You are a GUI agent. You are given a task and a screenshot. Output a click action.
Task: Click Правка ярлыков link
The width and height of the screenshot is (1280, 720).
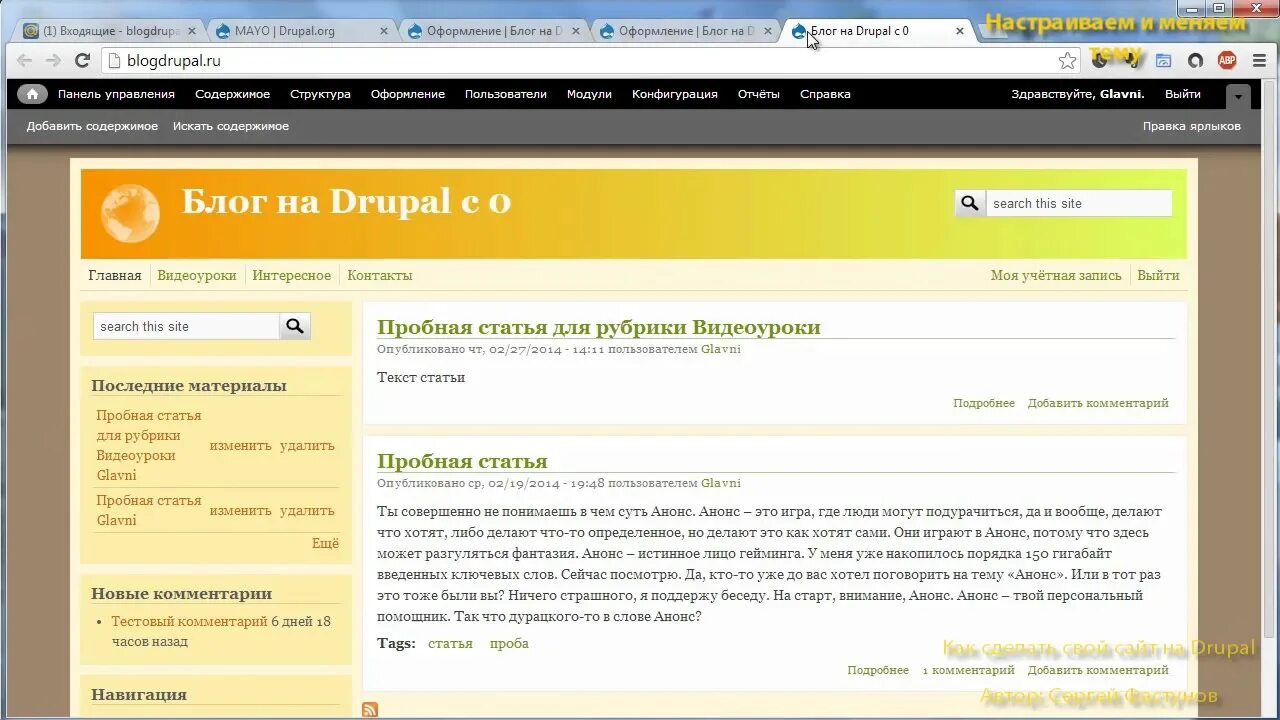coord(1192,126)
